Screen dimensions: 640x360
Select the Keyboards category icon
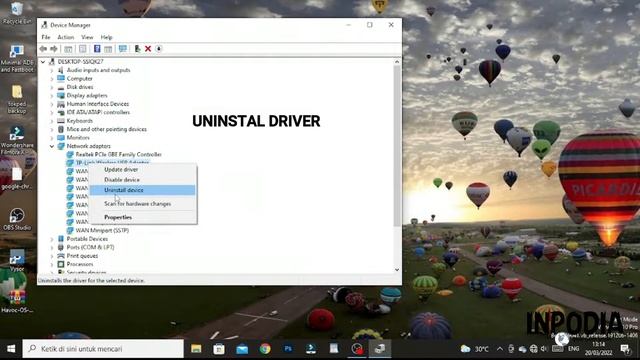pos(61,121)
